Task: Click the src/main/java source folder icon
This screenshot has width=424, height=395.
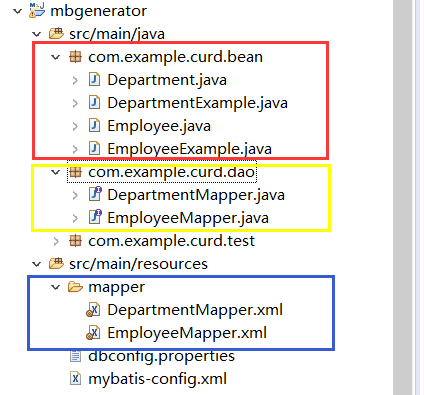Action: [56, 33]
